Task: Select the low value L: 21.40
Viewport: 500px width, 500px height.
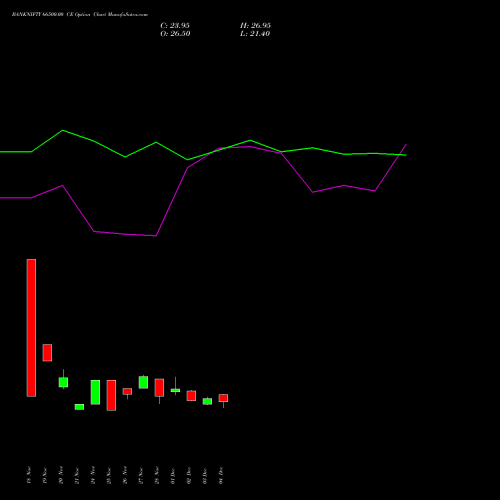Action: point(255,34)
